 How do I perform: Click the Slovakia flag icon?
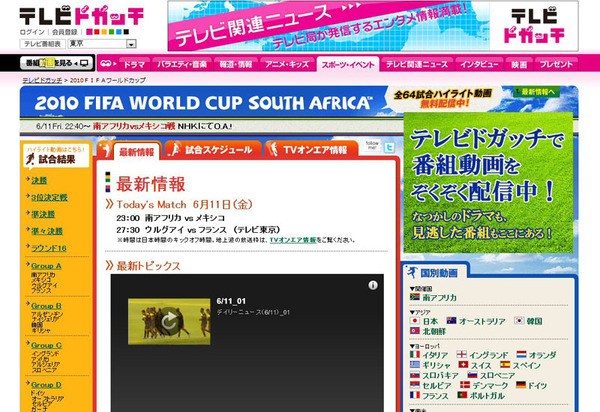point(415,375)
